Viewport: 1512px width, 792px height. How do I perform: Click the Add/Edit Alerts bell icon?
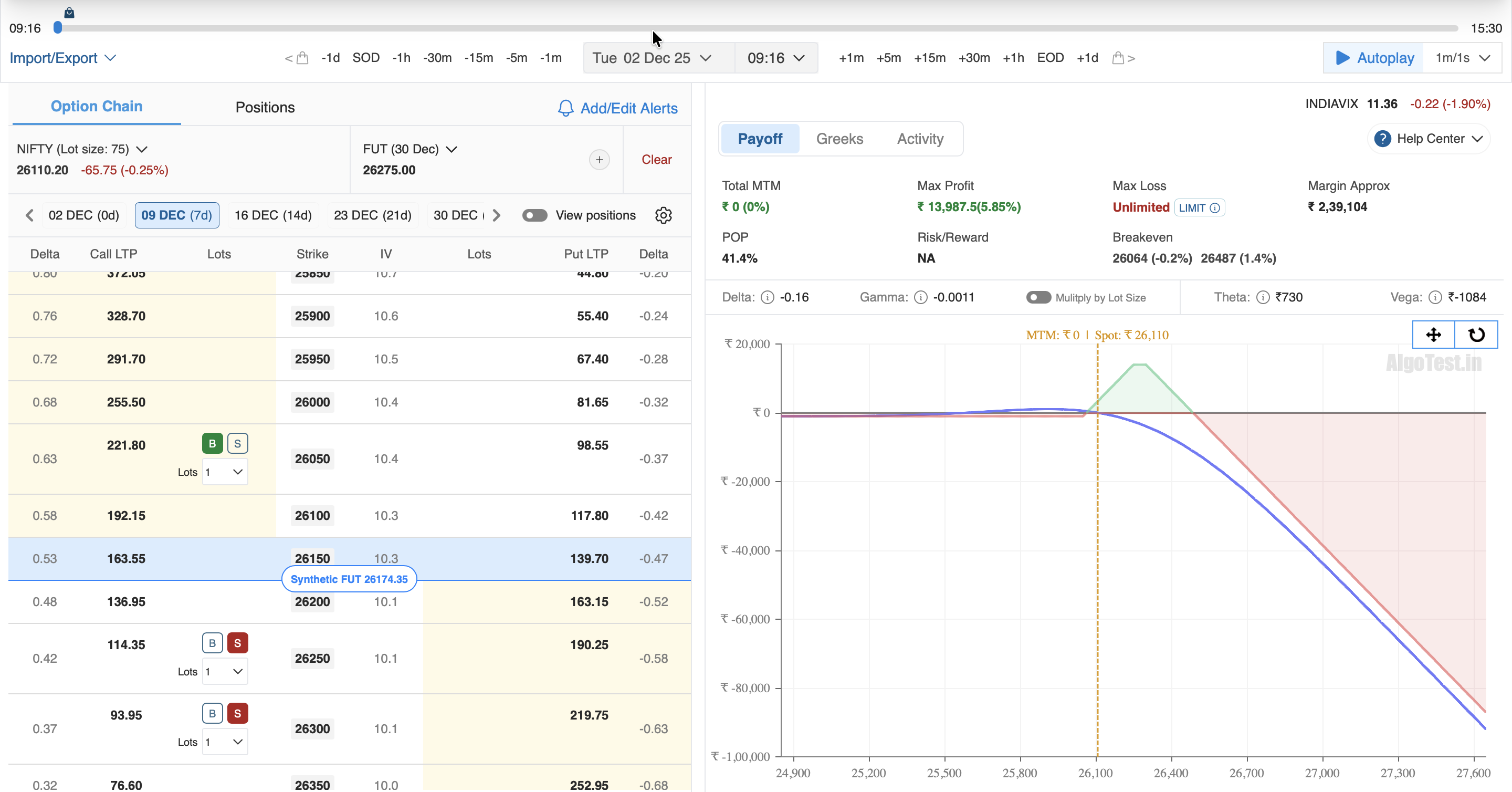[x=565, y=108]
